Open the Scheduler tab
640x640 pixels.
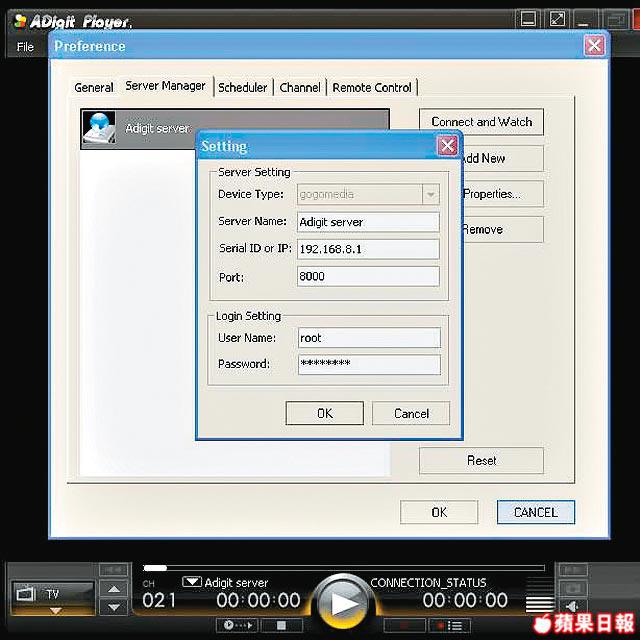coord(242,87)
